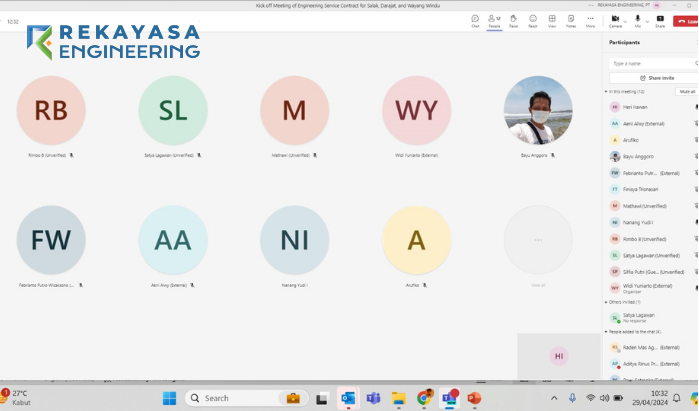Image resolution: width=699 pixels, height=411 pixels.
Task: Open the More actions menu
Action: (x=590, y=20)
